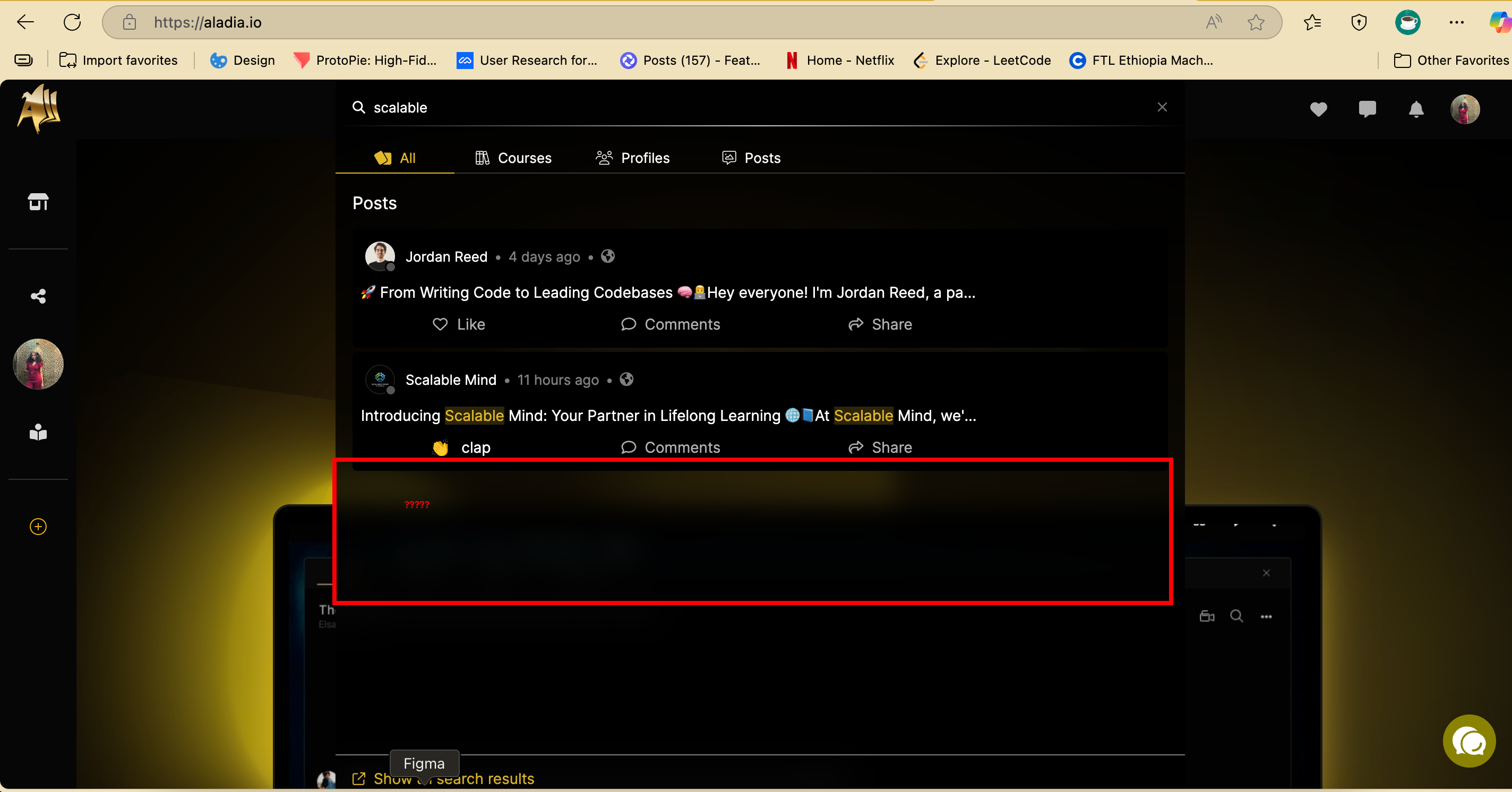Screen dimensions: 1512x792
Task: Click globe visibility icon on Scalable Mind post
Action: [626, 380]
